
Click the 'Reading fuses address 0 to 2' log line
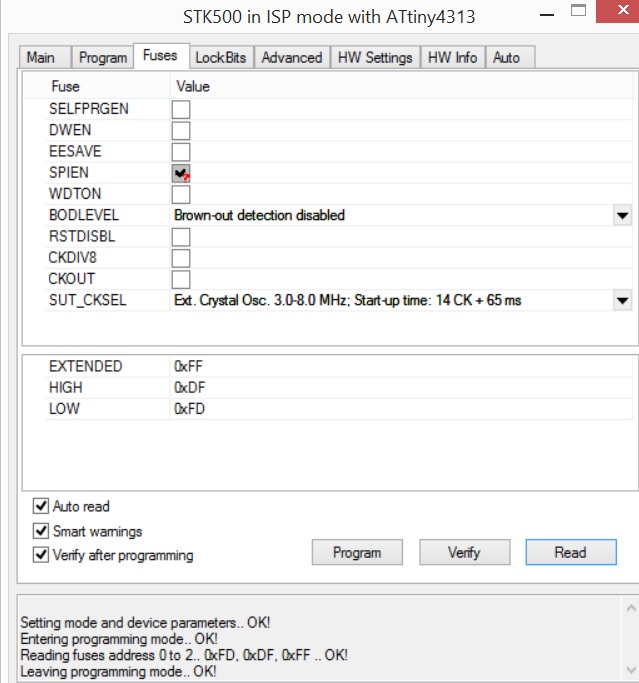(184, 655)
